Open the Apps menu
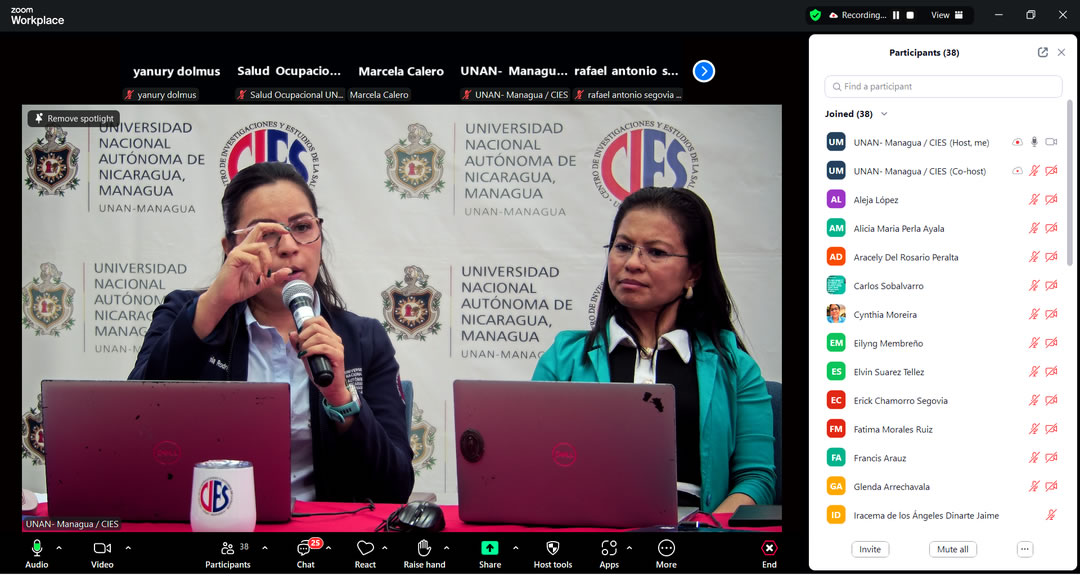Screen dimensions: 1080x576 pos(609,549)
